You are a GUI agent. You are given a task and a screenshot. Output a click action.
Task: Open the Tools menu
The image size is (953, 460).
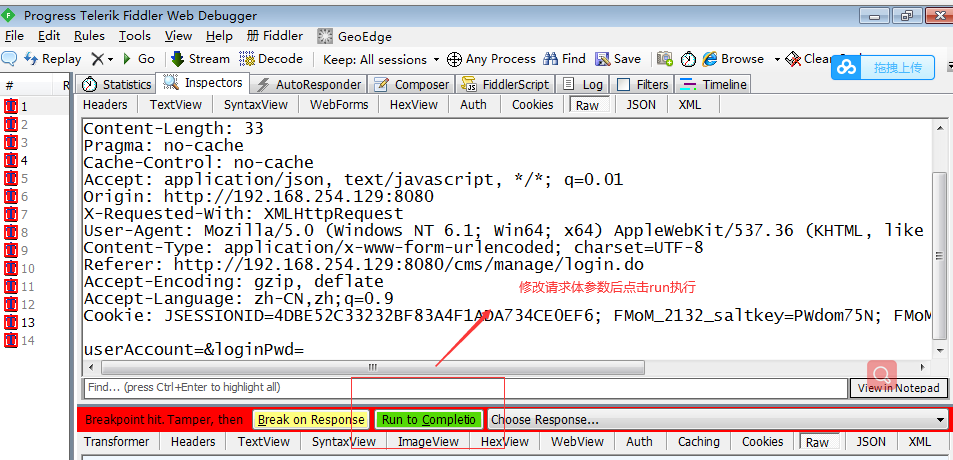point(134,36)
